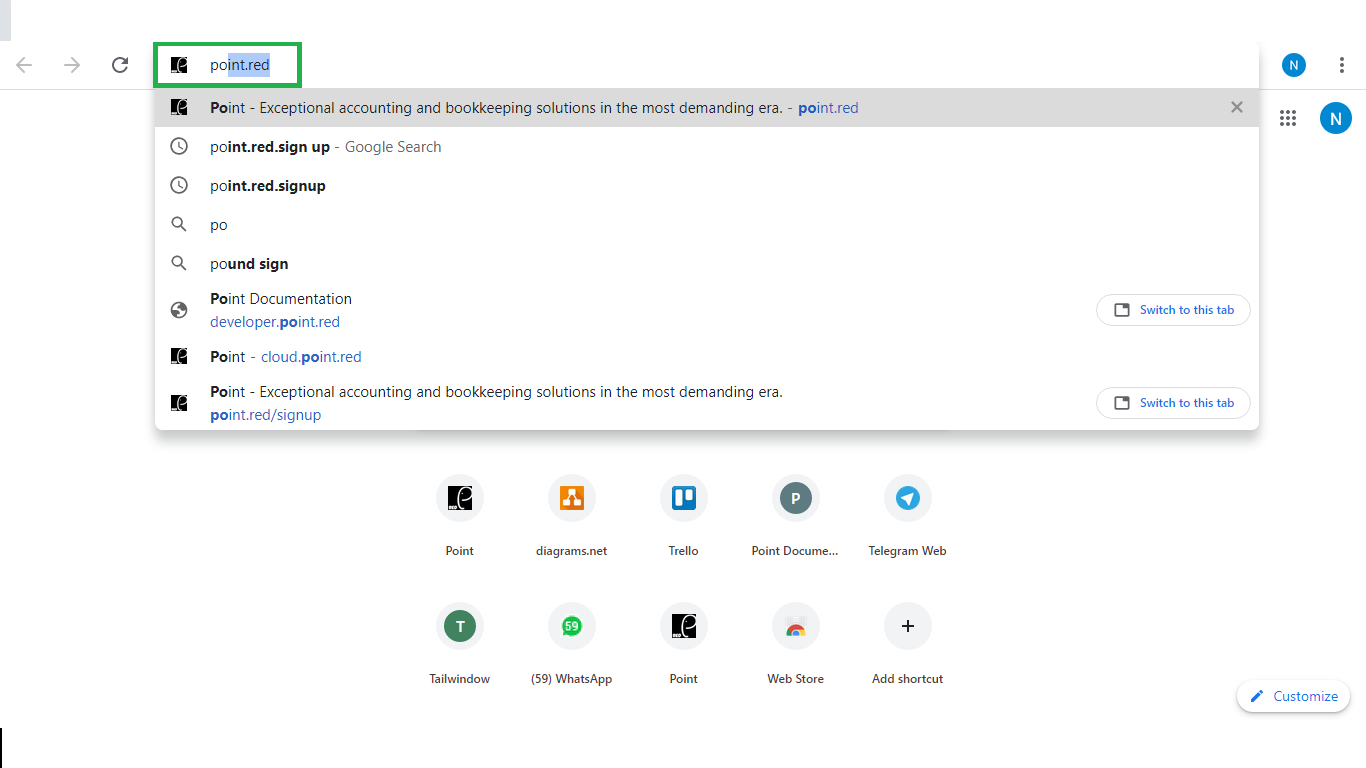Switch to the point.red/signup tab
Image resolution: width=1366 pixels, height=768 pixels.
point(1173,403)
